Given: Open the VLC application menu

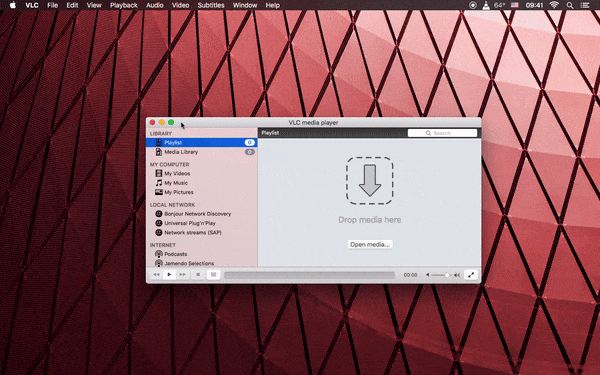Looking at the screenshot, I should click(32, 5).
